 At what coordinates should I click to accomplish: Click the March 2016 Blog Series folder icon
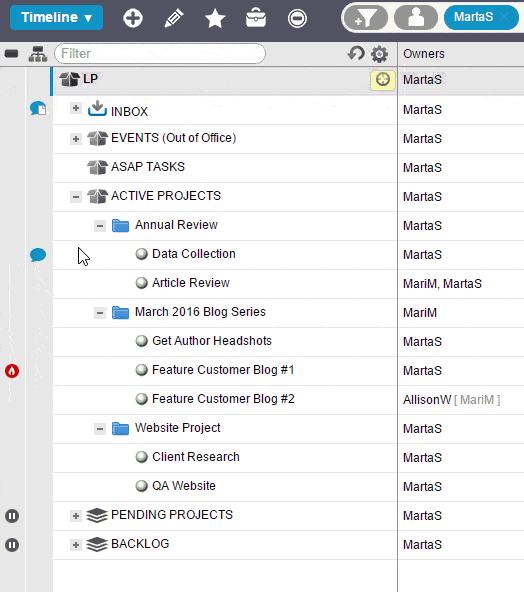pos(120,312)
